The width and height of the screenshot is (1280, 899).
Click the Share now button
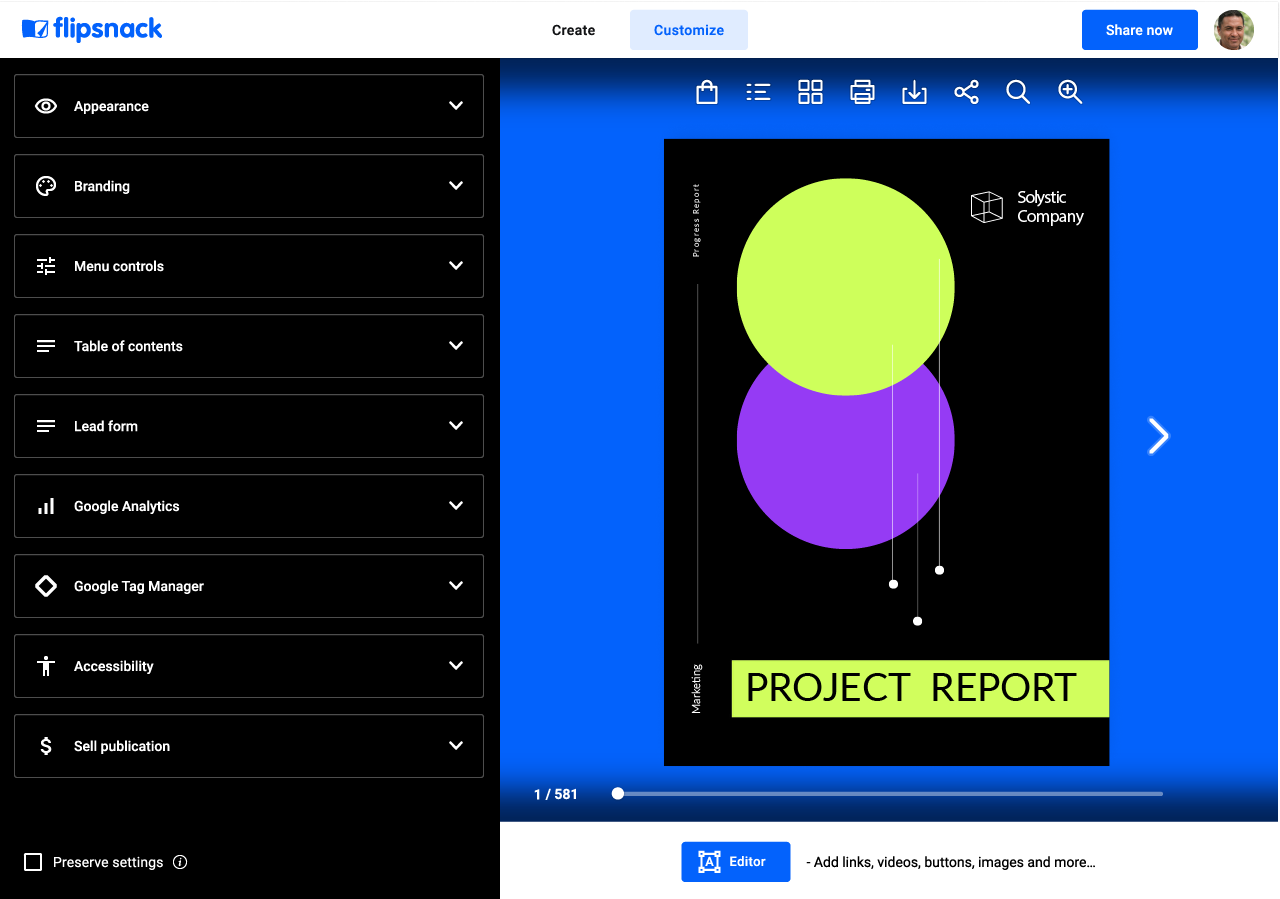1139,30
